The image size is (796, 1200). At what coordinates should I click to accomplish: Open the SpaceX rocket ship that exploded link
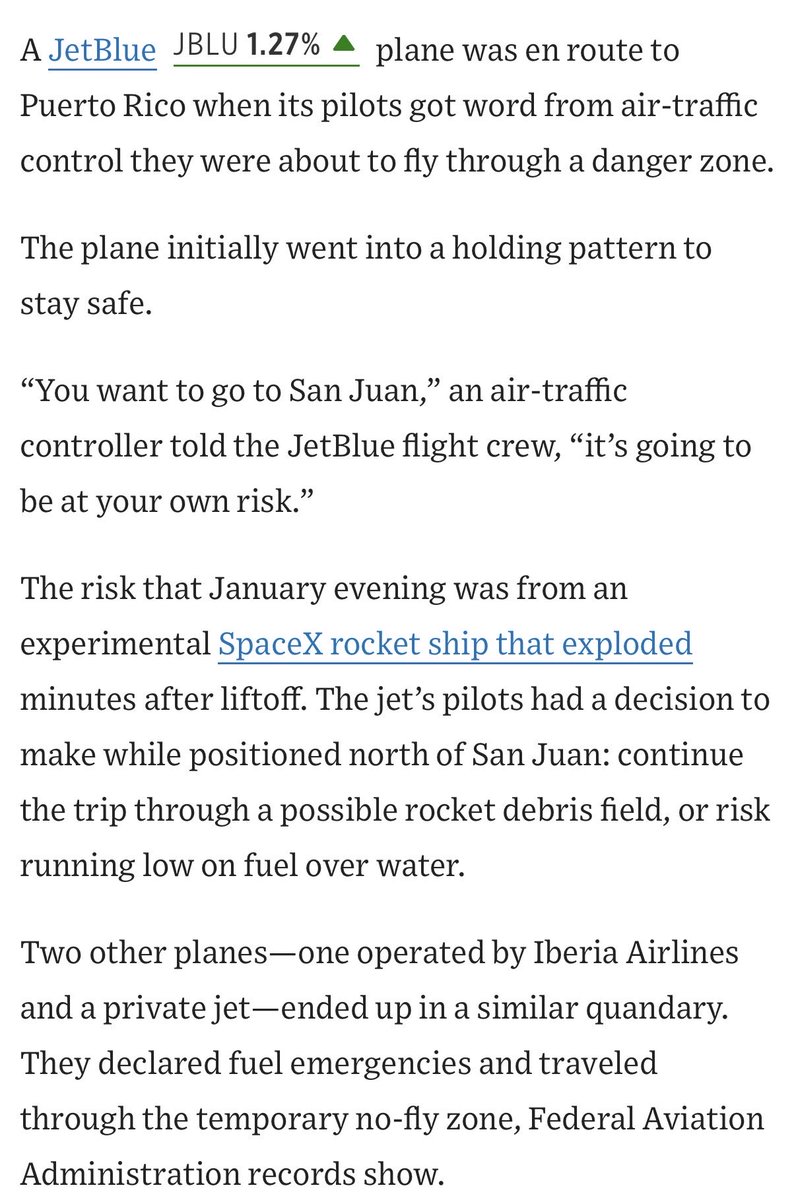click(455, 644)
